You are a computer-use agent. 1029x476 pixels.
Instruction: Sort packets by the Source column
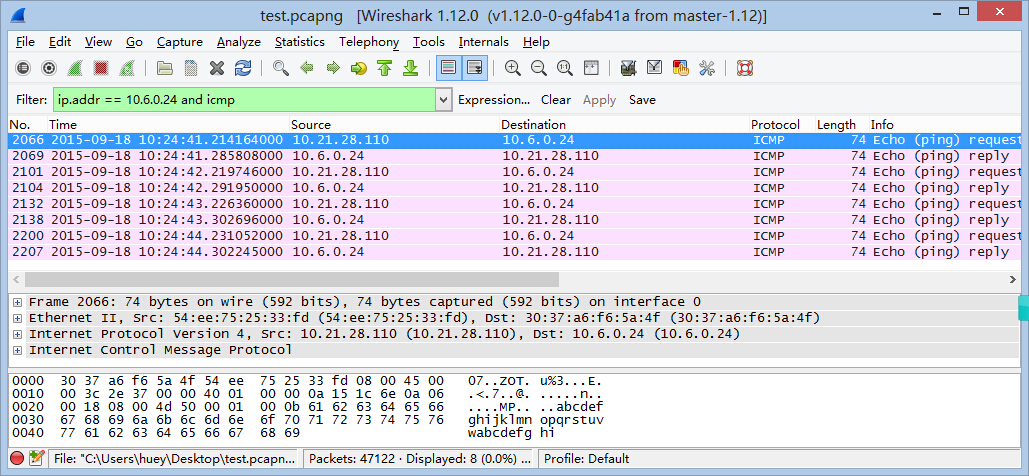click(394, 125)
